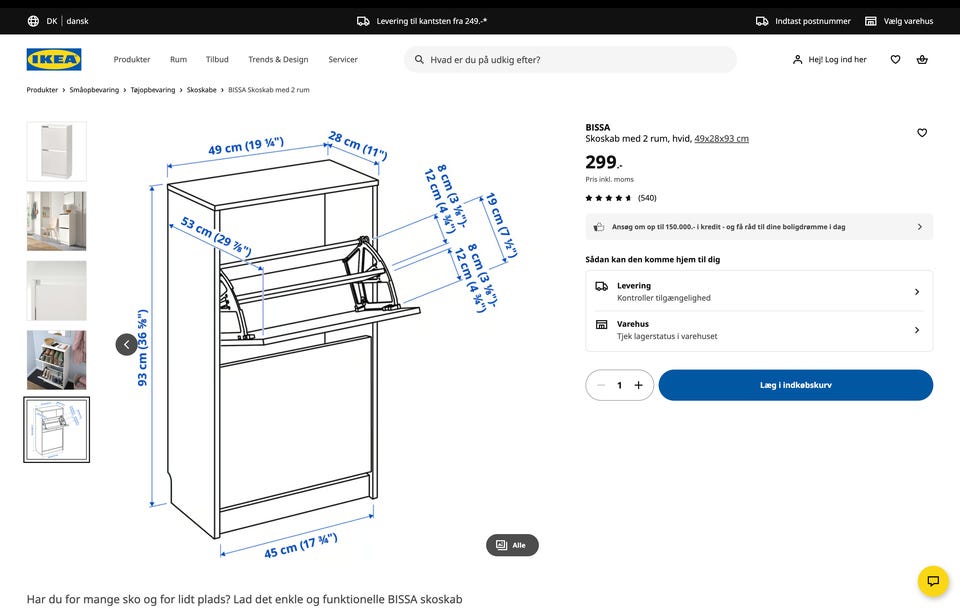Click the Produkter breadcrumb

click(x=42, y=90)
